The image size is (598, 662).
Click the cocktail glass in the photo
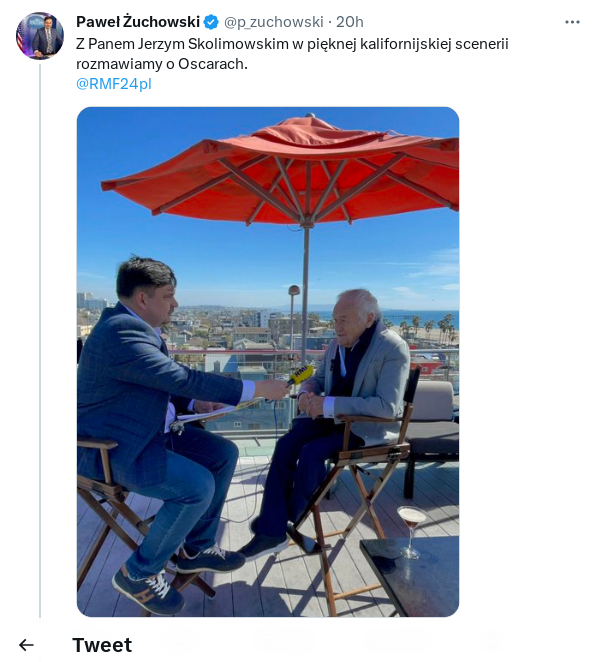pyautogui.click(x=411, y=532)
